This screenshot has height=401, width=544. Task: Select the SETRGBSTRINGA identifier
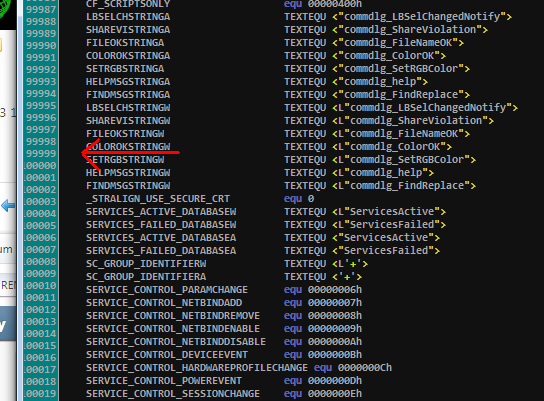125,69
